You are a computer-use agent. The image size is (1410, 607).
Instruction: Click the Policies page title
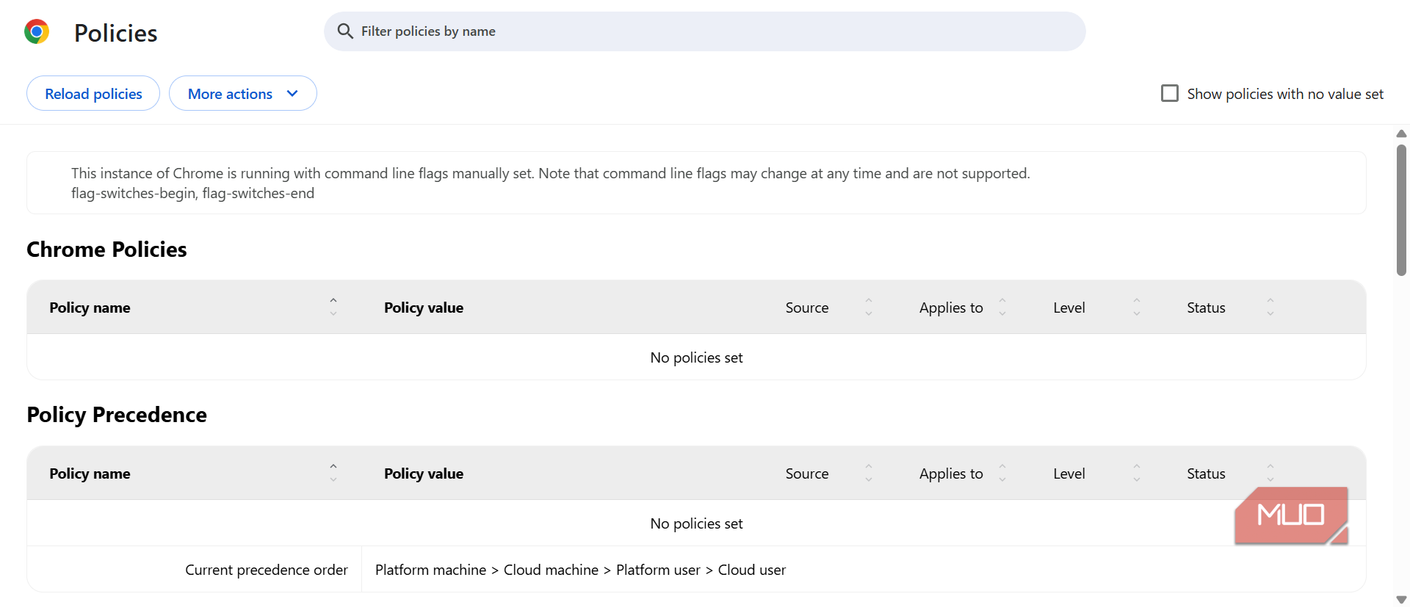116,33
